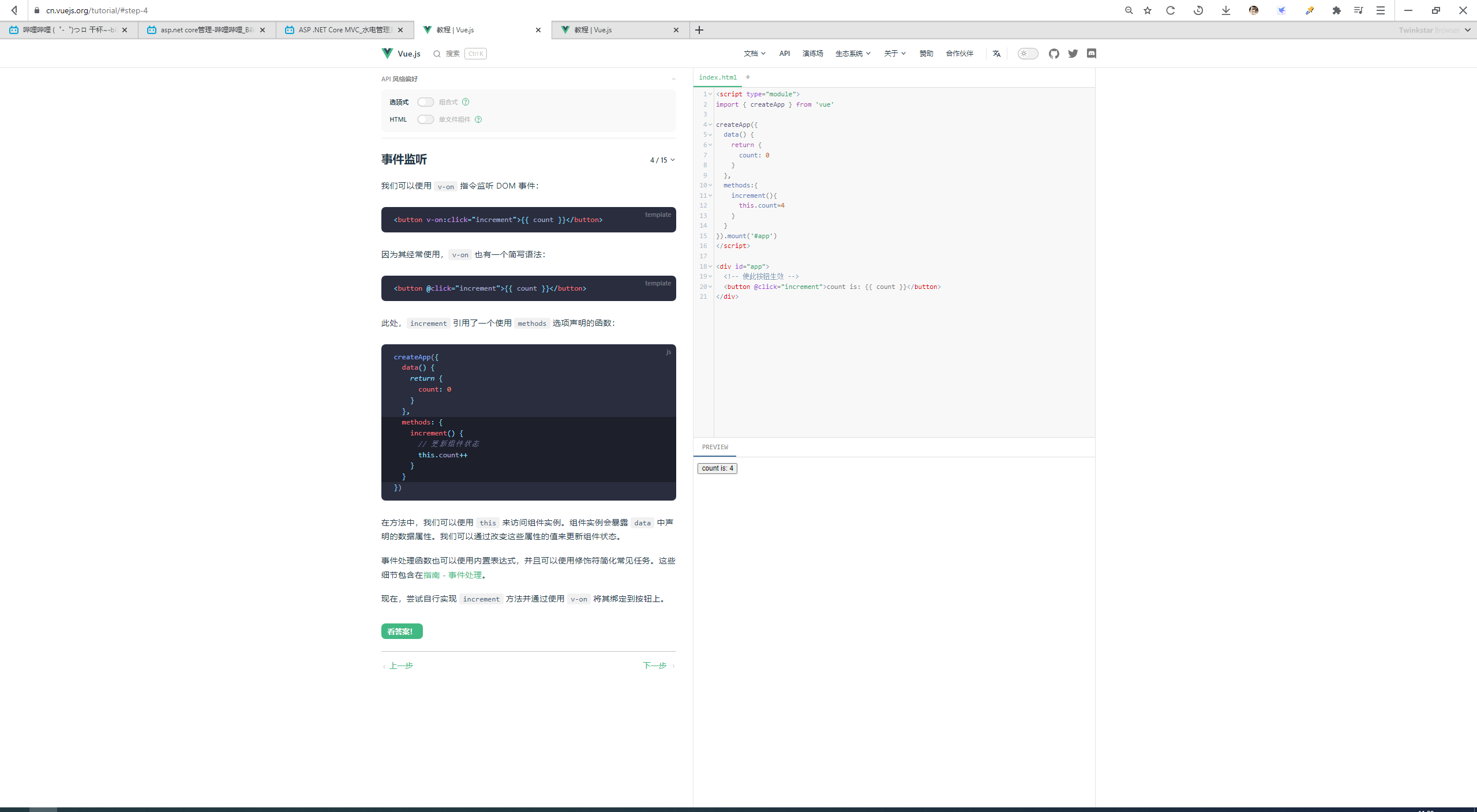This screenshot has height=812, width=1477.
Task: Click the user profile avatar icon
Action: coord(1254,10)
